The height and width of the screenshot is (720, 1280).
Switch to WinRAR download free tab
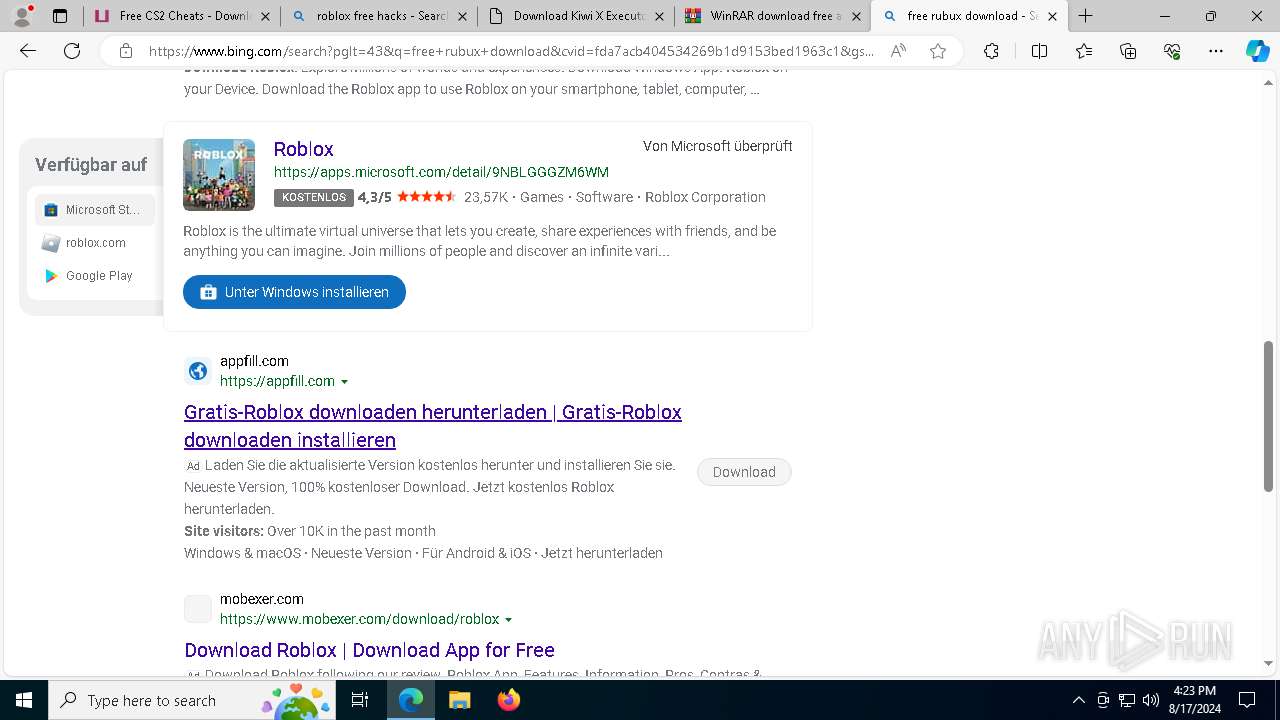click(x=772, y=16)
